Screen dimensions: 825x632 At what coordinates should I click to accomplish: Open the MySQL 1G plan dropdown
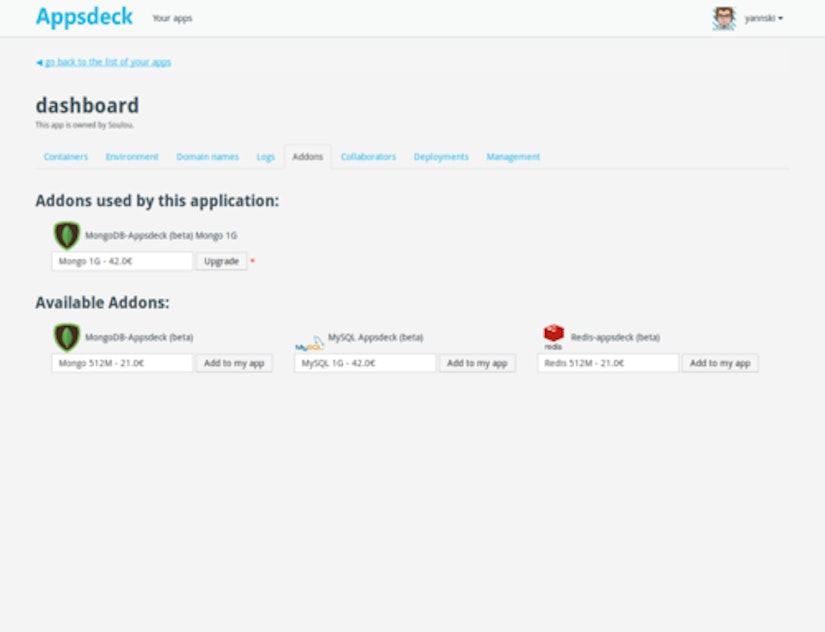click(365, 363)
